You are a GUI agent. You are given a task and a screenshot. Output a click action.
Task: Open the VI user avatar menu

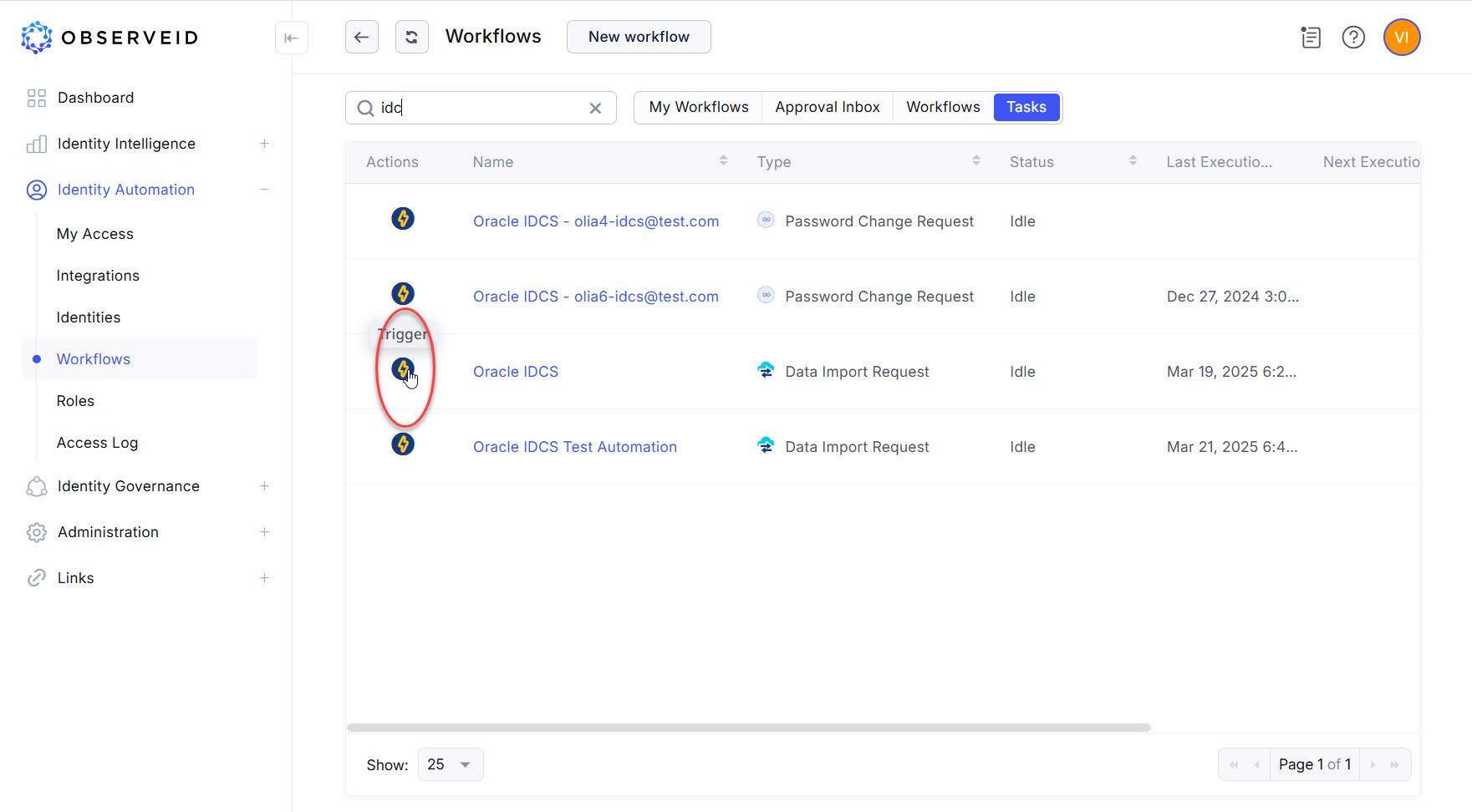coord(1402,37)
